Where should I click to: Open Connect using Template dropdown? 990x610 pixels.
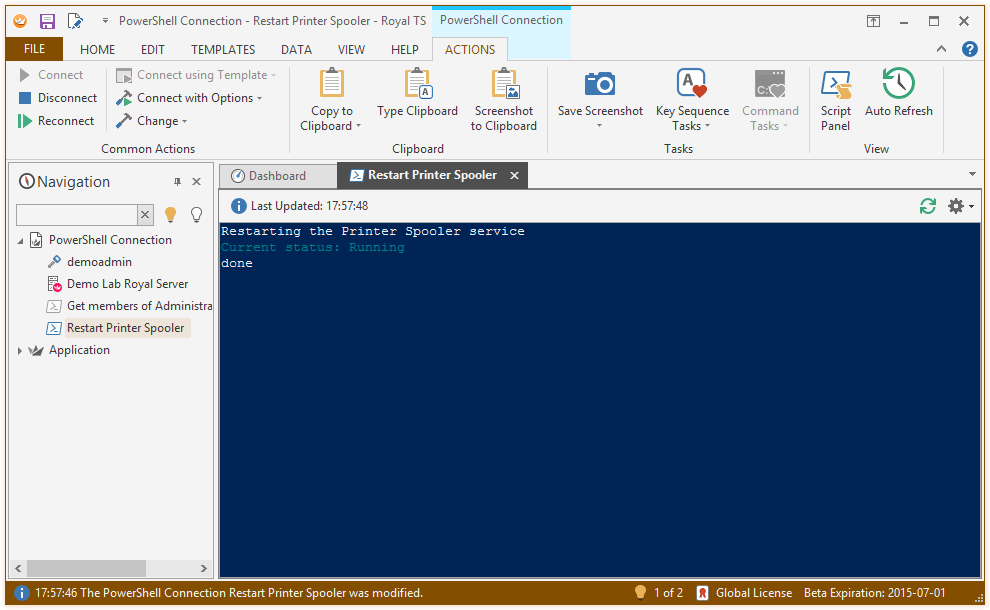[x=196, y=75]
